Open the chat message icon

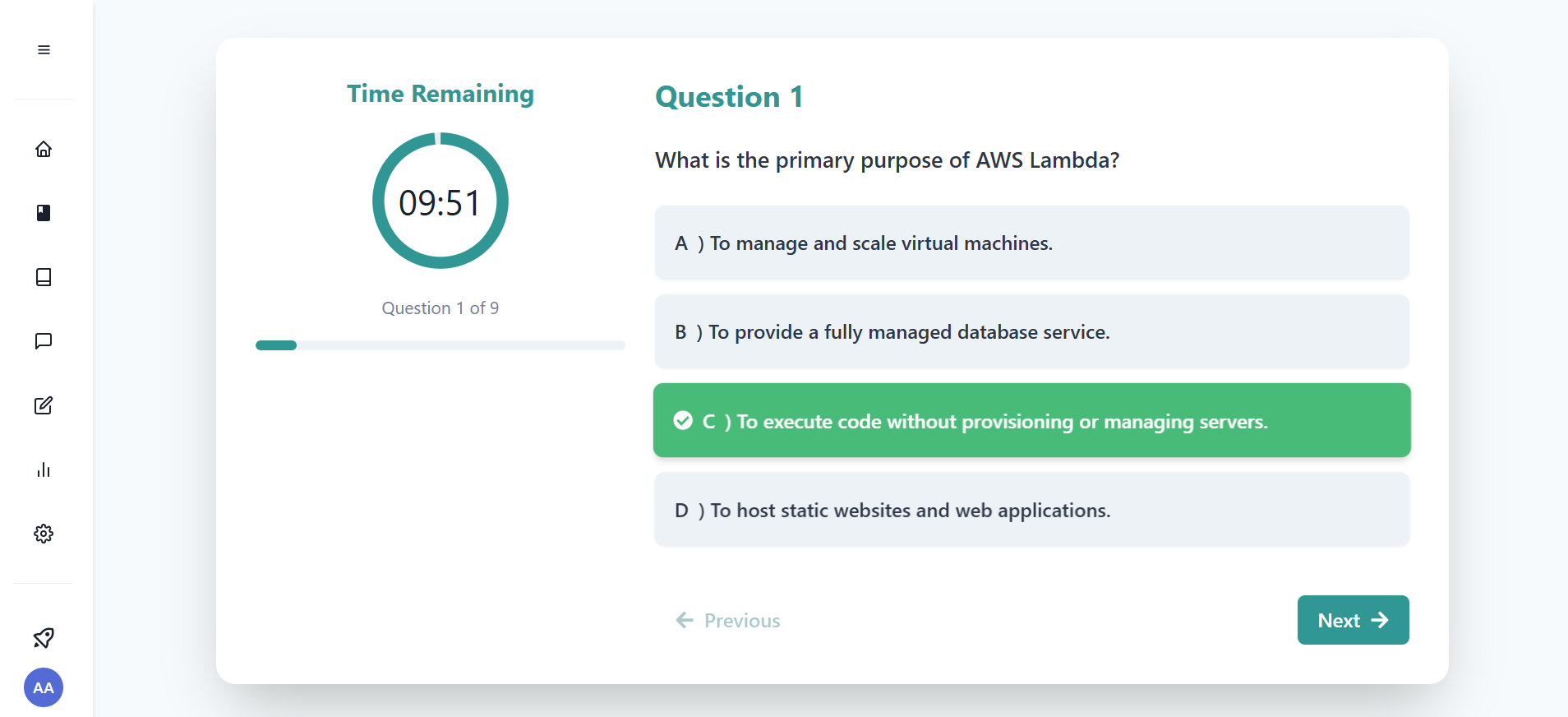[44, 341]
